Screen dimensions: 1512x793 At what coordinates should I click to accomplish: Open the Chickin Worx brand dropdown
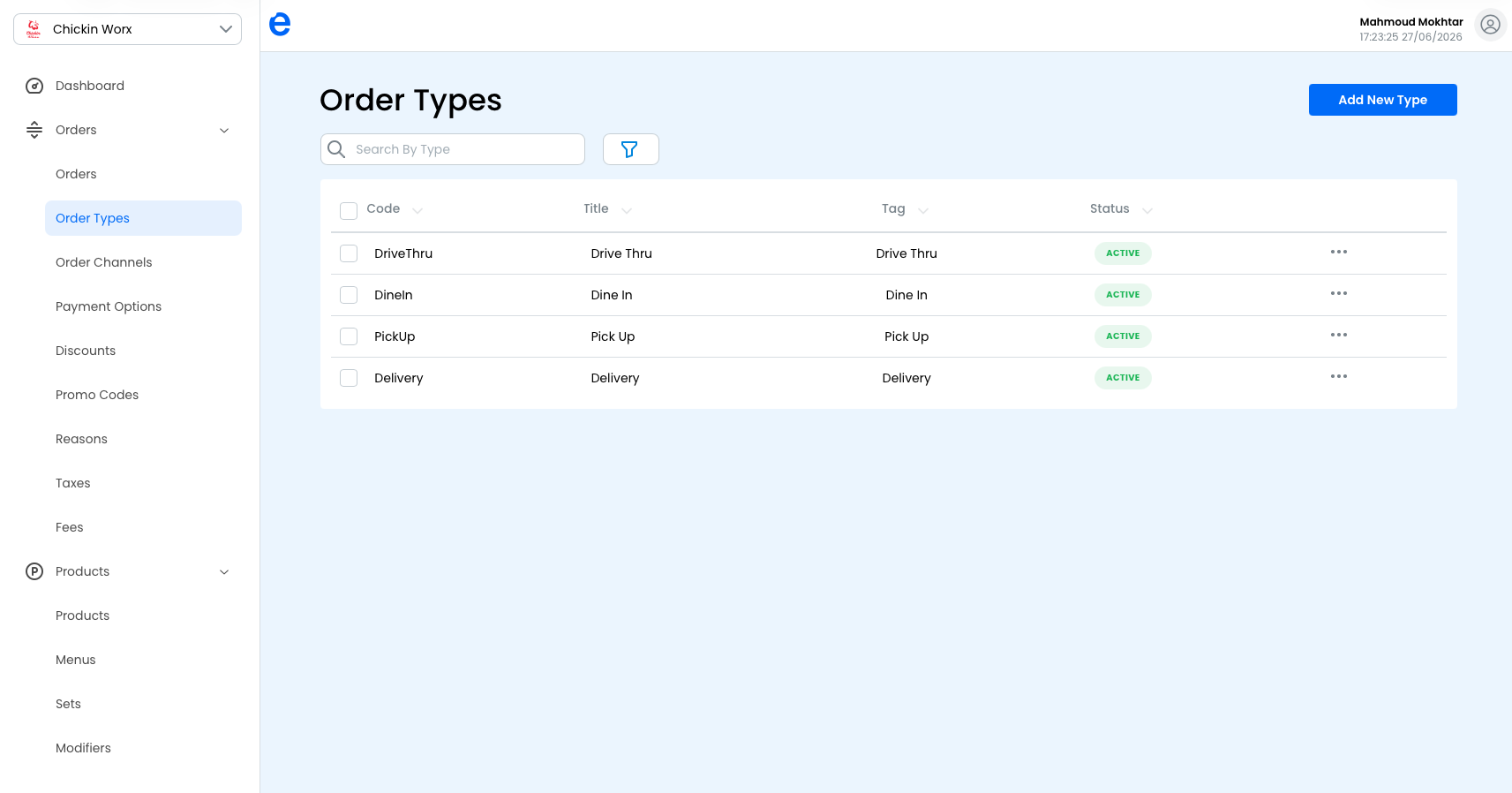127,29
